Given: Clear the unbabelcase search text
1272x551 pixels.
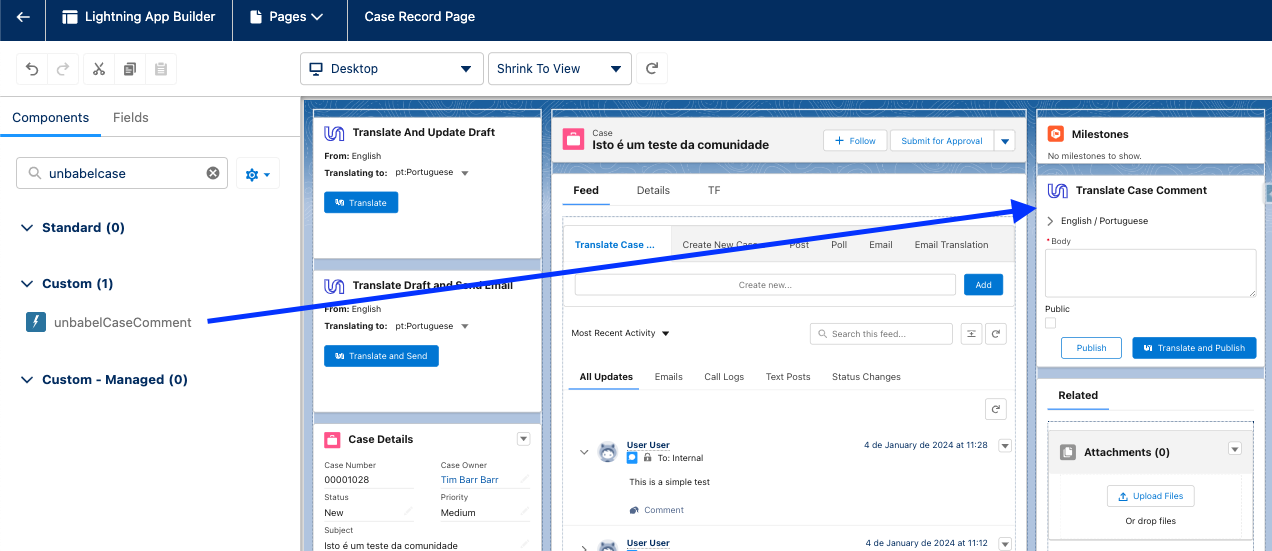Looking at the screenshot, I should pos(213,173).
